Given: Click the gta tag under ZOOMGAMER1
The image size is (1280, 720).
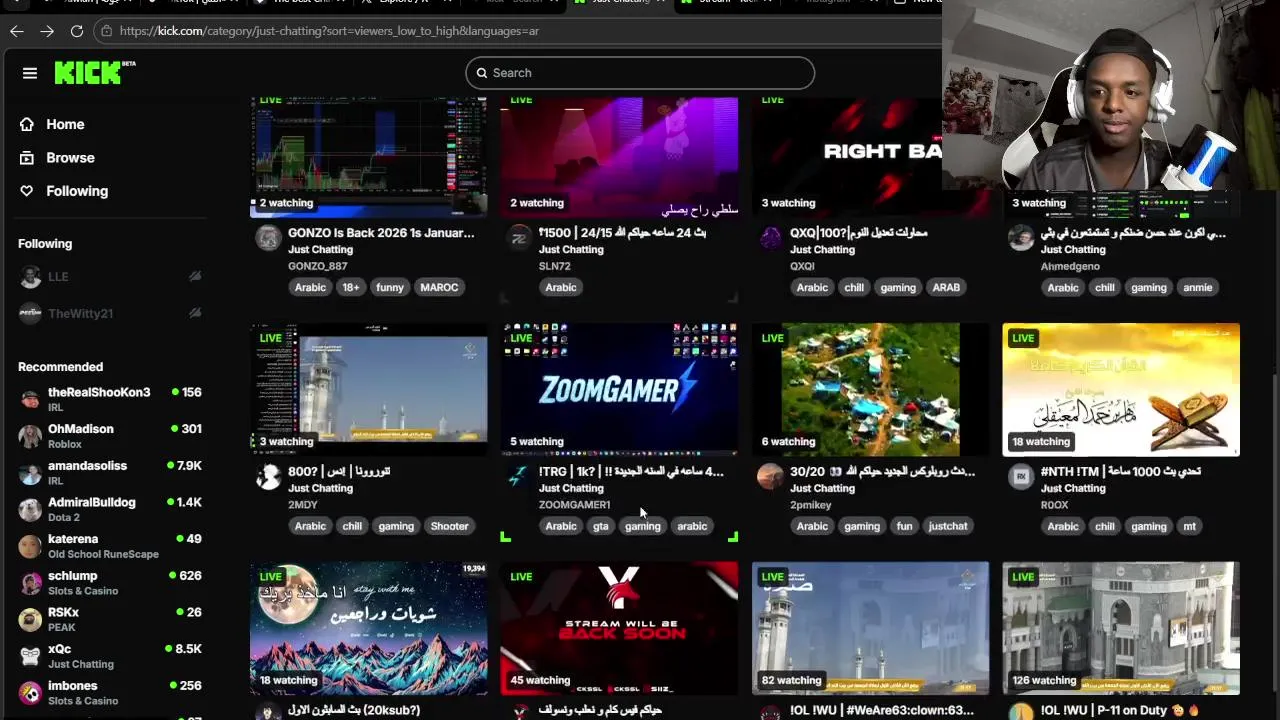Looking at the screenshot, I should 600,526.
